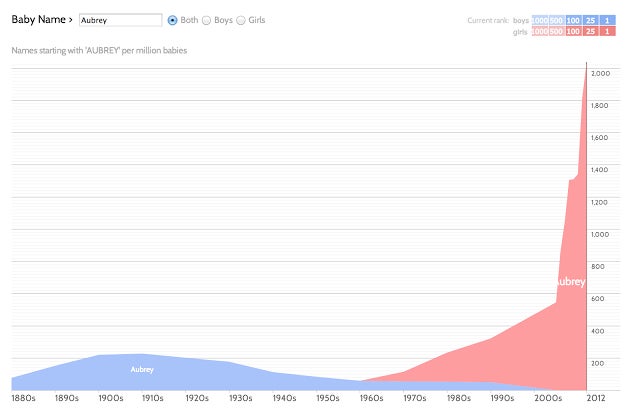
Task: Click girls rank 1000 swatch
Action: click(540, 31)
